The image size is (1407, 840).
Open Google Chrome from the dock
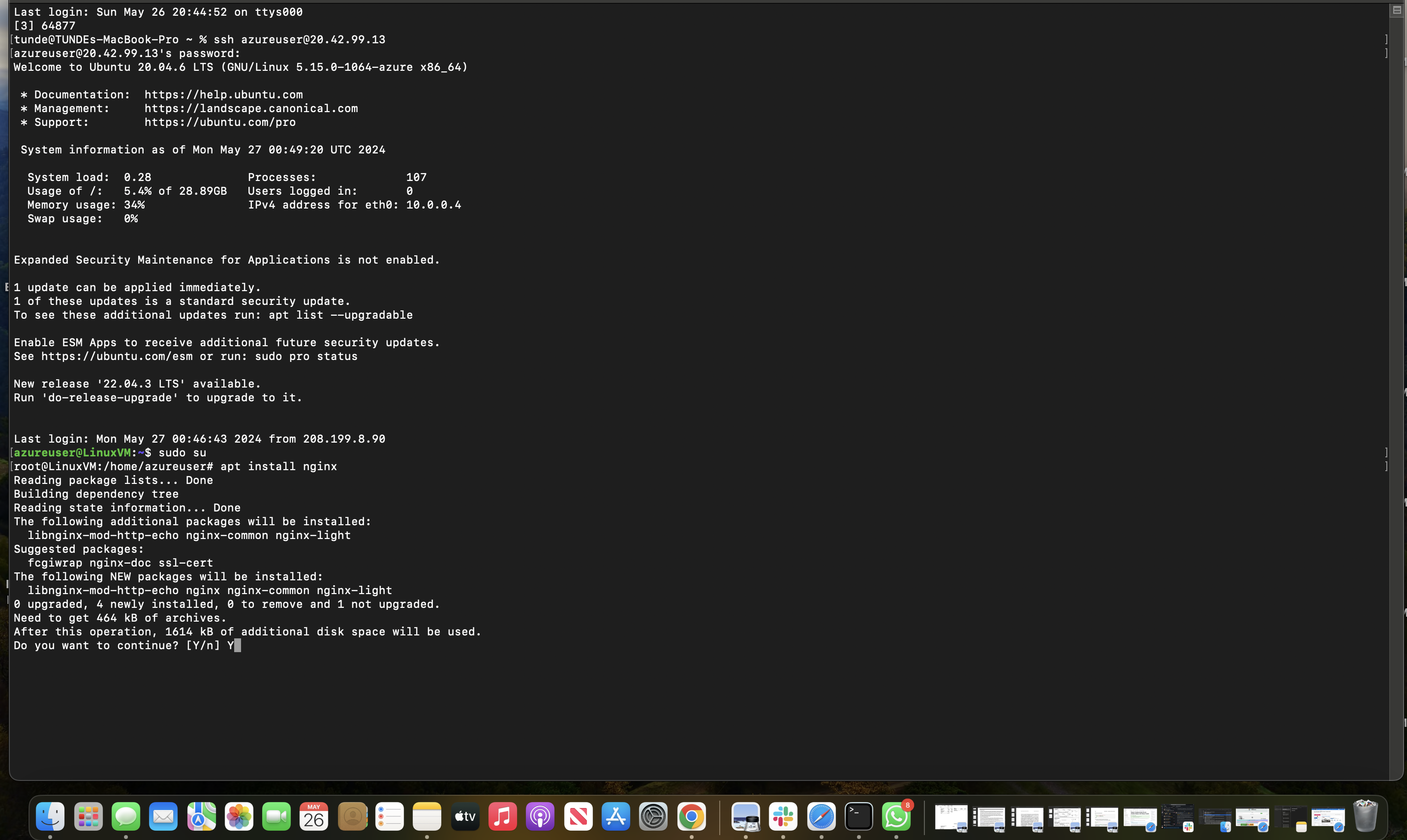[x=691, y=816]
